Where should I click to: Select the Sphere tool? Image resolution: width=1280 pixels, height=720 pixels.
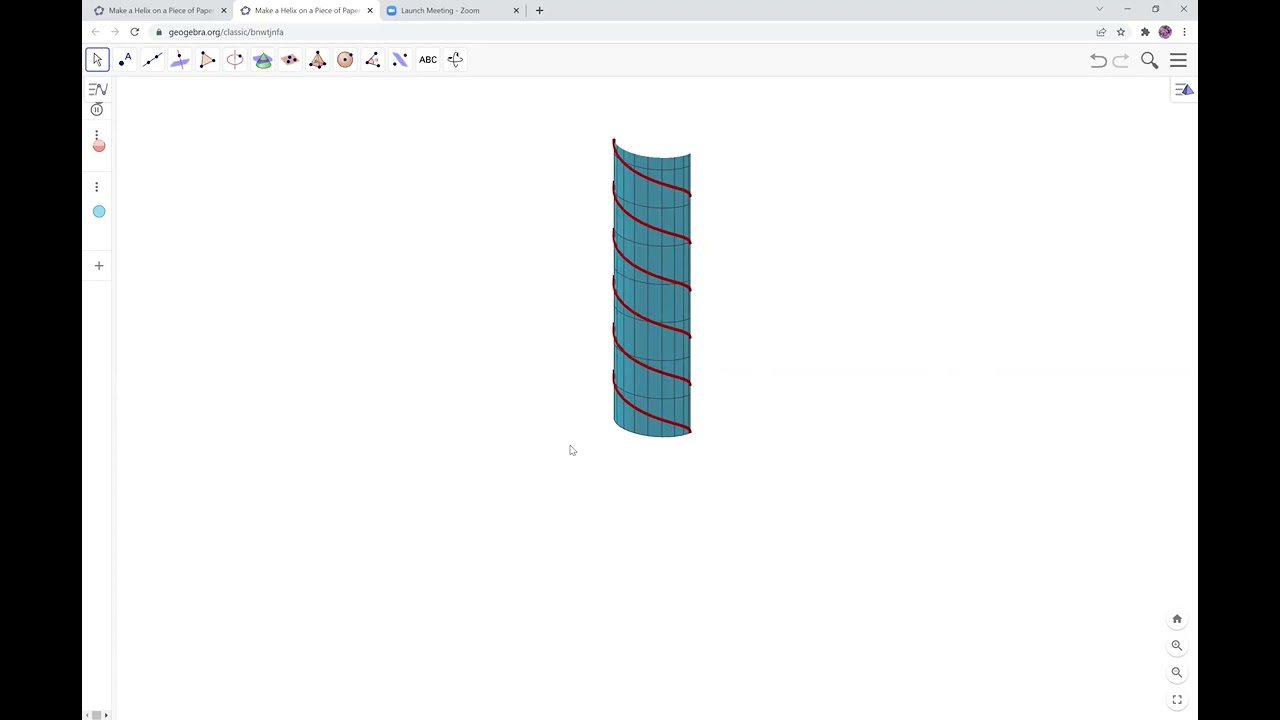pos(345,60)
